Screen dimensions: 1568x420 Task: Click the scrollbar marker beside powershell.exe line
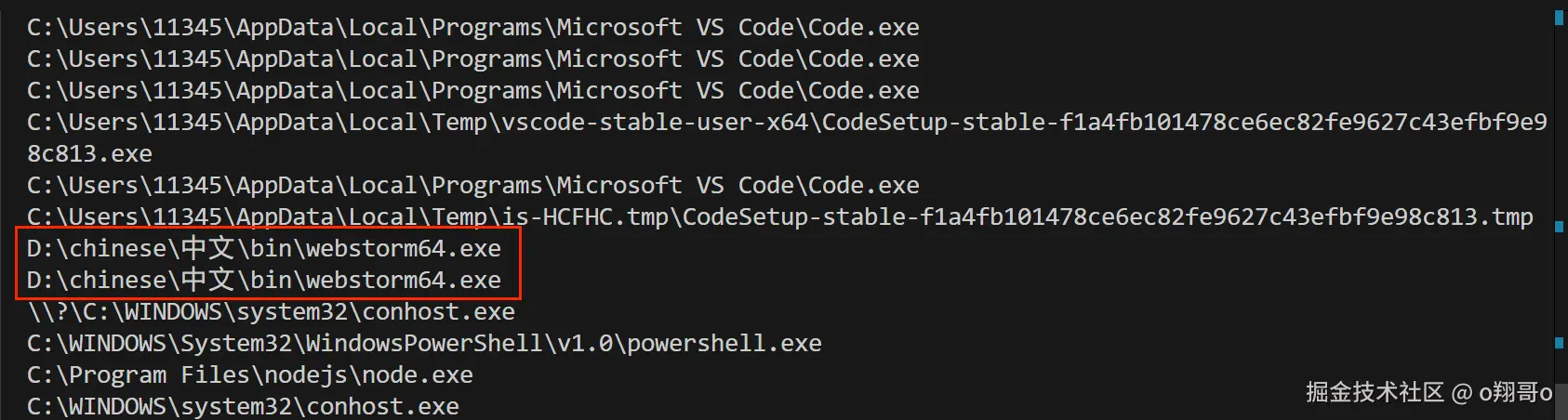[x=1559, y=344]
